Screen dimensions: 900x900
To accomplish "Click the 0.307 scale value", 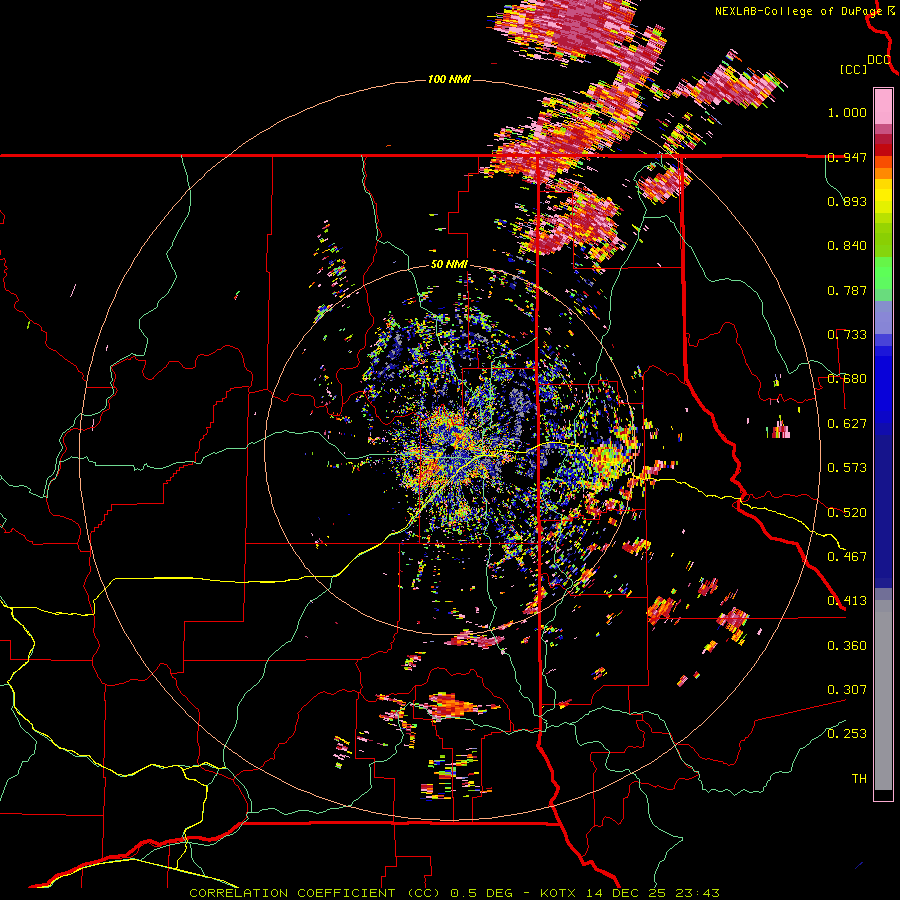I will [847, 690].
